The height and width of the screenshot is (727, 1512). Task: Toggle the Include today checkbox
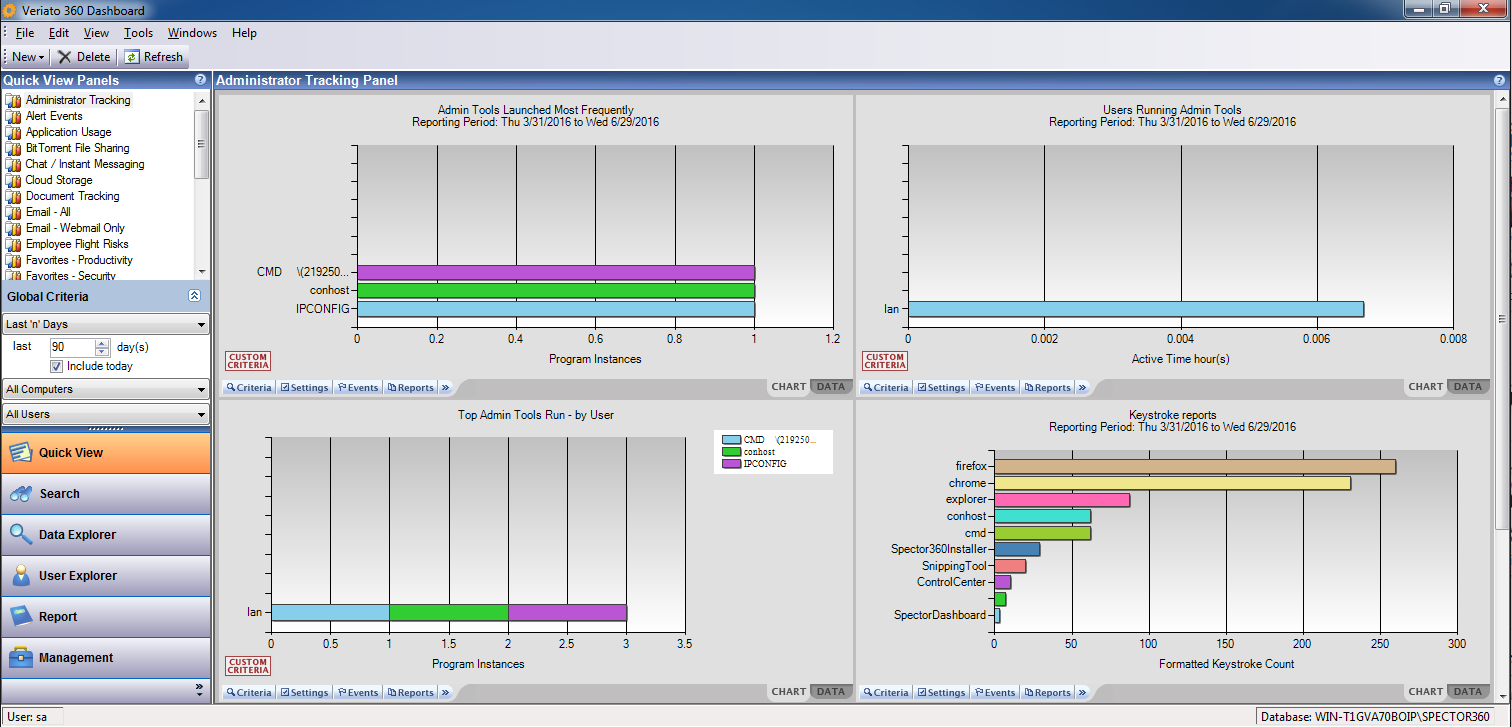coord(57,366)
